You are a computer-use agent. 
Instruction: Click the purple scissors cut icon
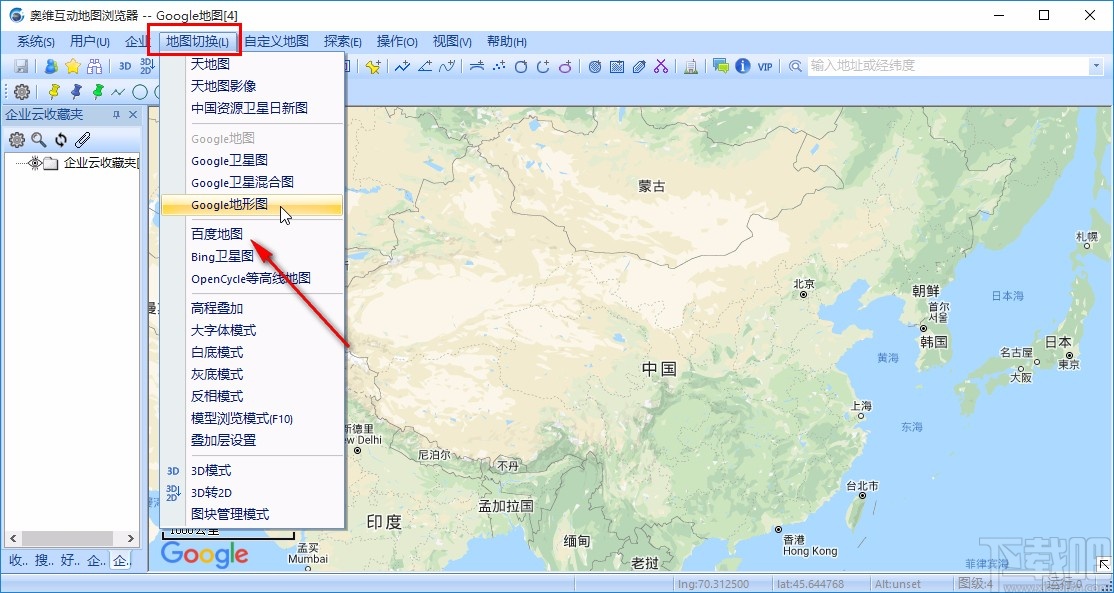click(x=661, y=66)
